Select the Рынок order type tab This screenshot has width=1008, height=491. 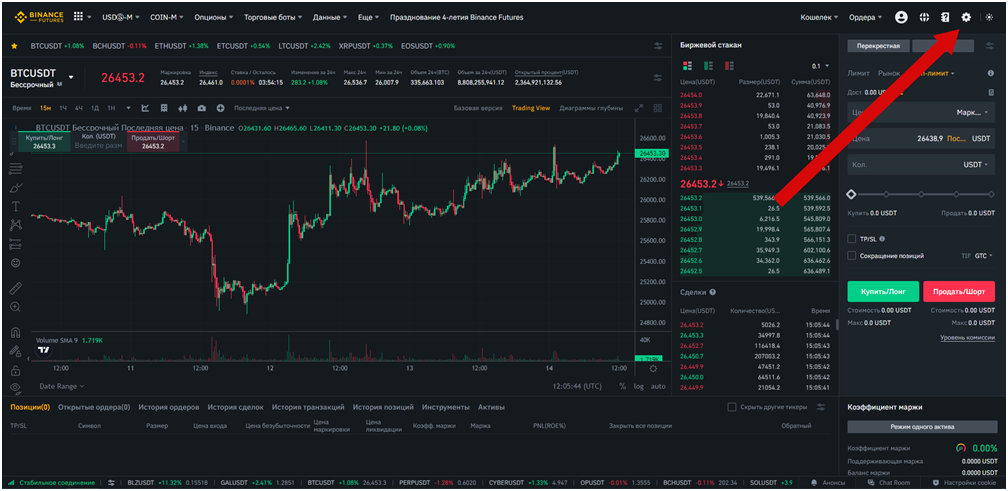[889, 73]
